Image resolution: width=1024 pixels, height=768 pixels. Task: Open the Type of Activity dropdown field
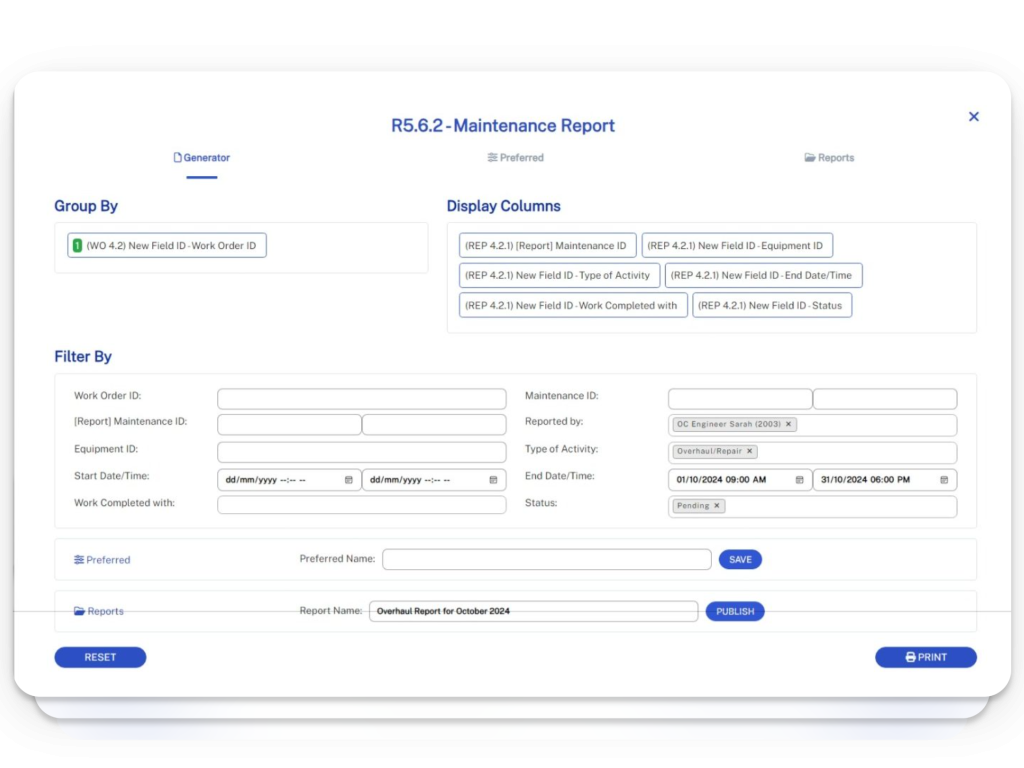click(x=860, y=452)
